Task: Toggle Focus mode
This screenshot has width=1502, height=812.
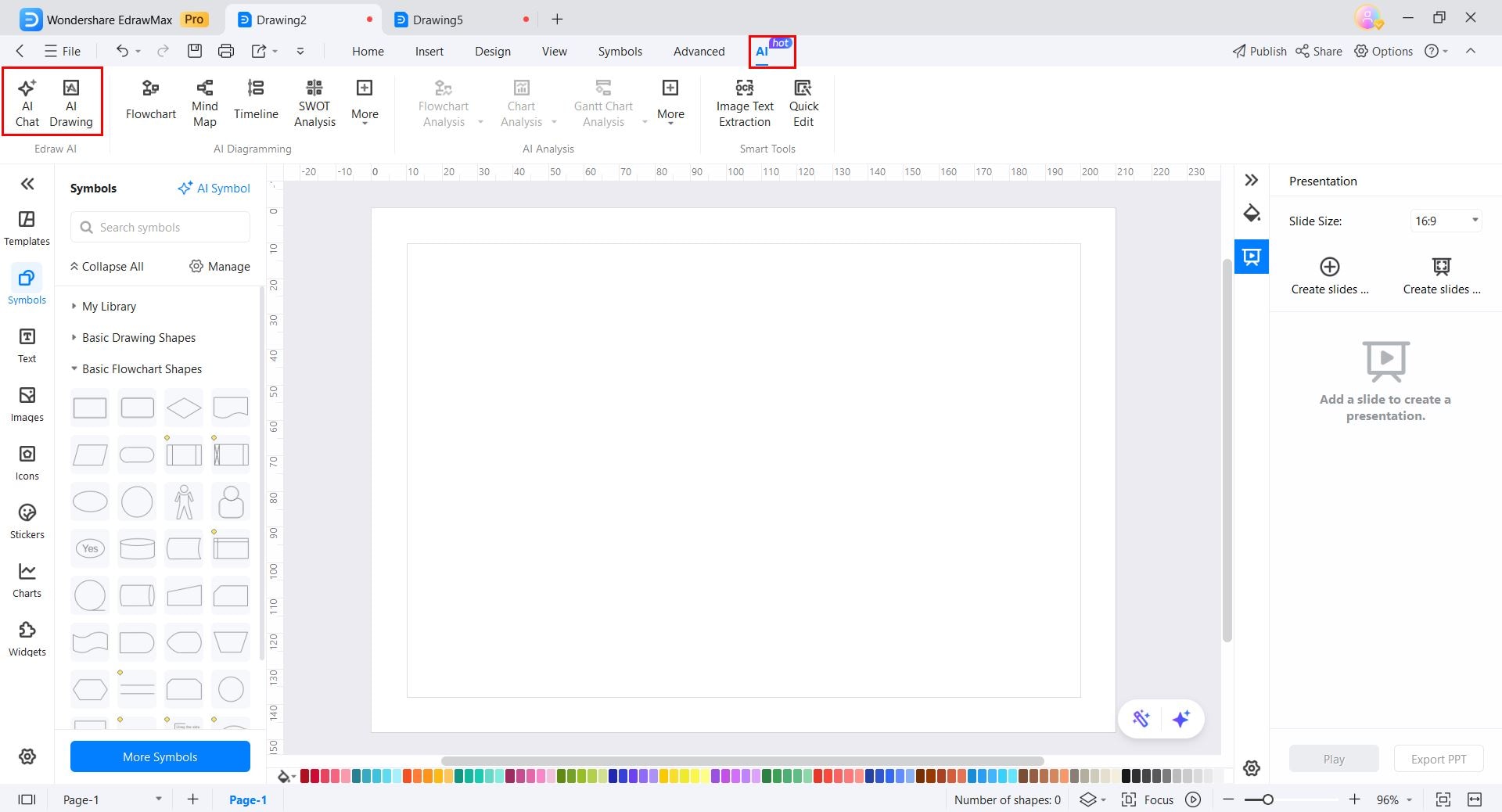Action: point(1148,799)
